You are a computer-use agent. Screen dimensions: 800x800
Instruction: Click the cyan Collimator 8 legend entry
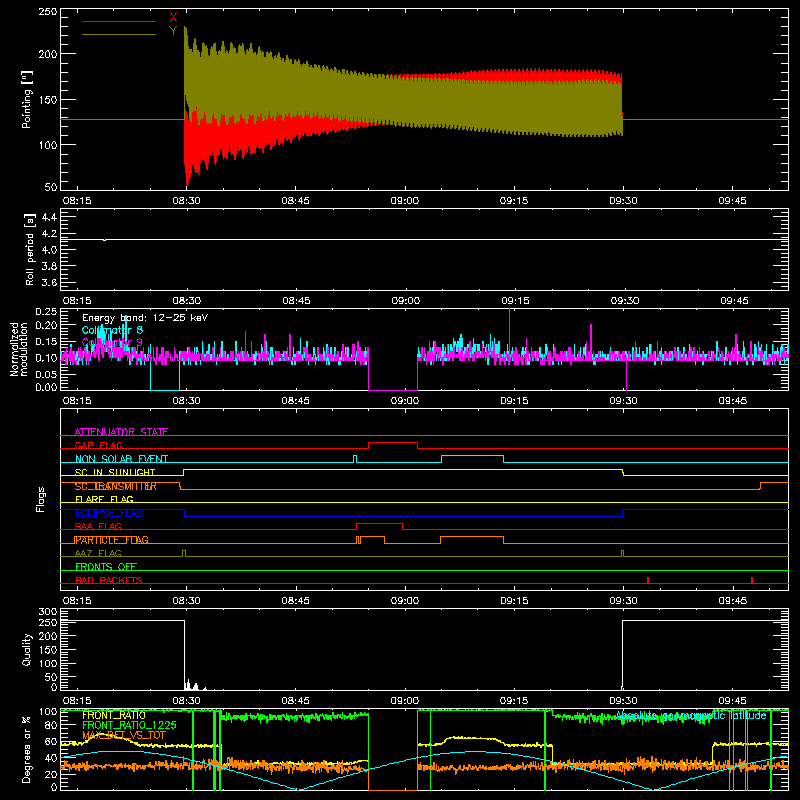112,330
